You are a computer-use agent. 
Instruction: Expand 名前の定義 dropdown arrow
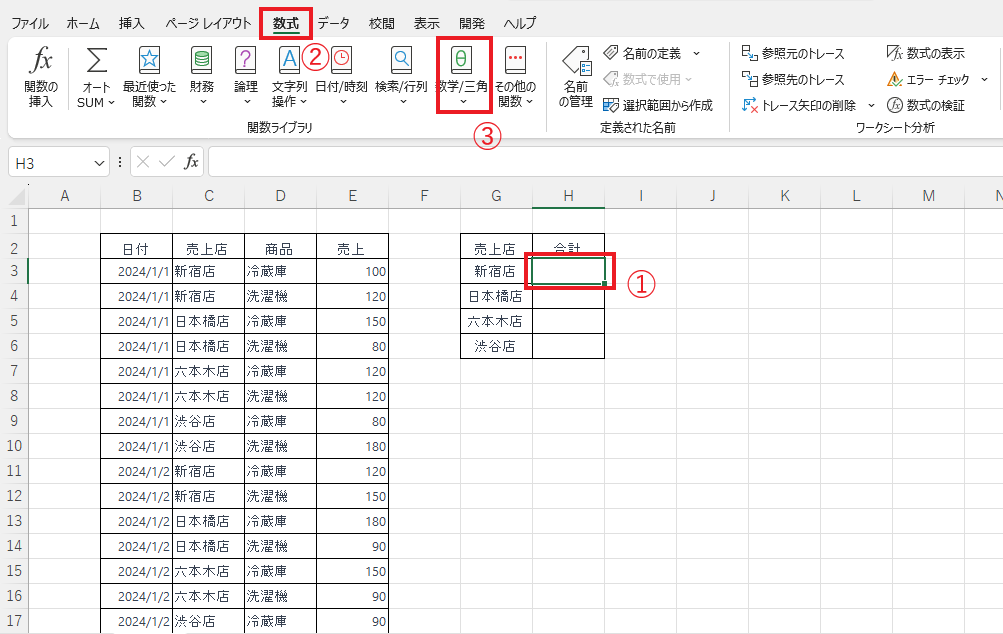coord(697,54)
